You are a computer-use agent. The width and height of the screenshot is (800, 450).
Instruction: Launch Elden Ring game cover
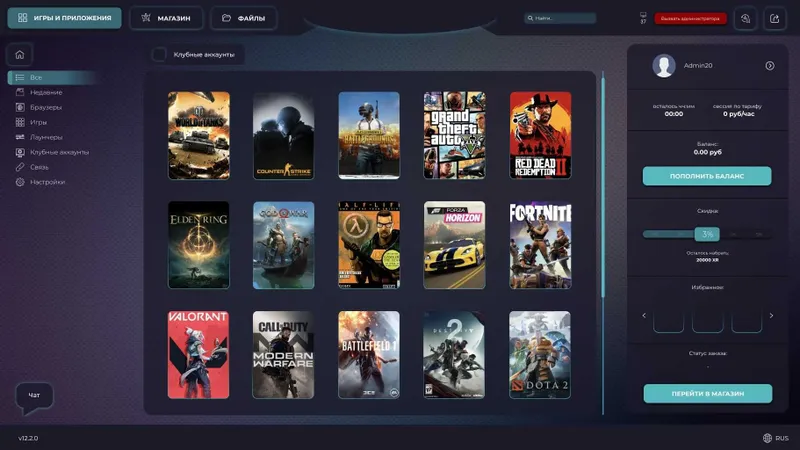tap(198, 245)
